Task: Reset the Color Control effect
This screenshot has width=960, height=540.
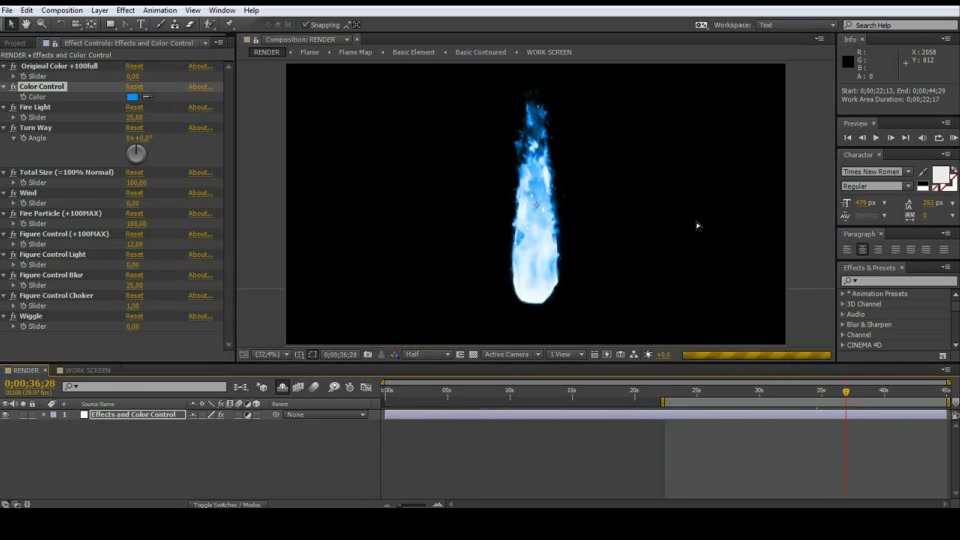Action: 134,86
